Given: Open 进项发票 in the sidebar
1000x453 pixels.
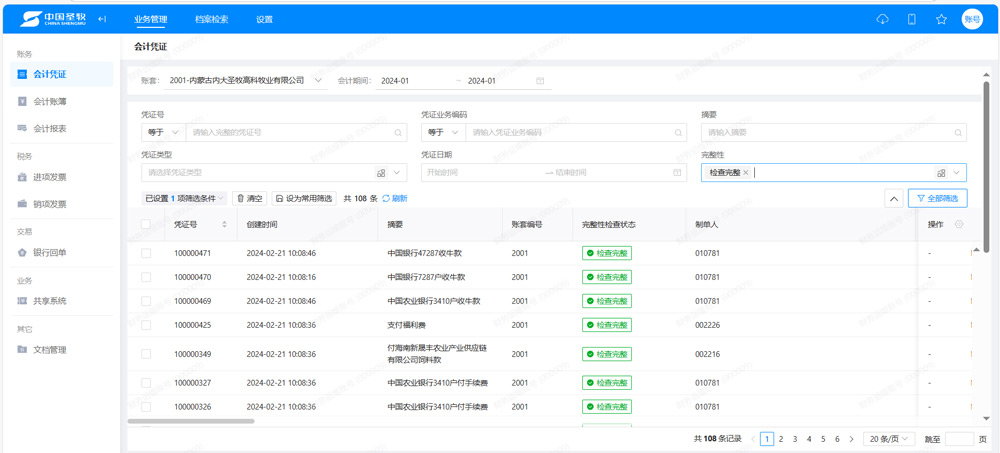Looking at the screenshot, I should (x=62, y=177).
